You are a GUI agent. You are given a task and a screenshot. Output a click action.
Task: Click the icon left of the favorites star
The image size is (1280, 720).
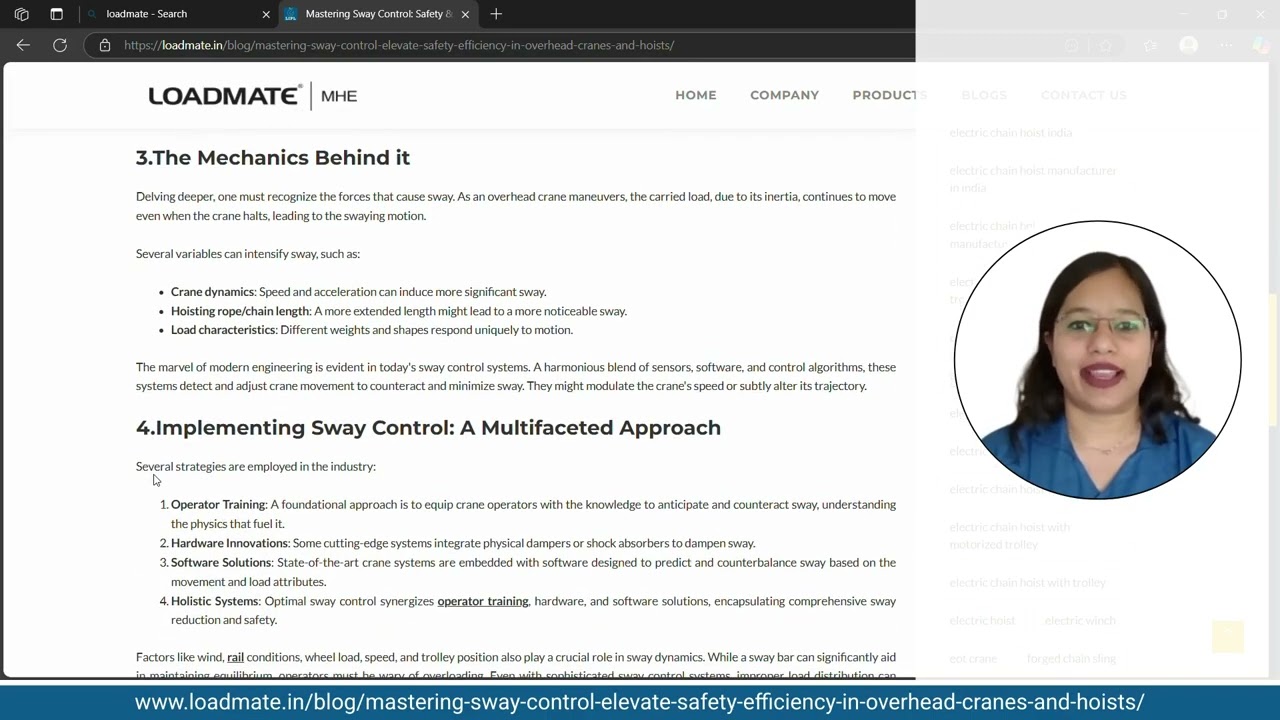1072,45
